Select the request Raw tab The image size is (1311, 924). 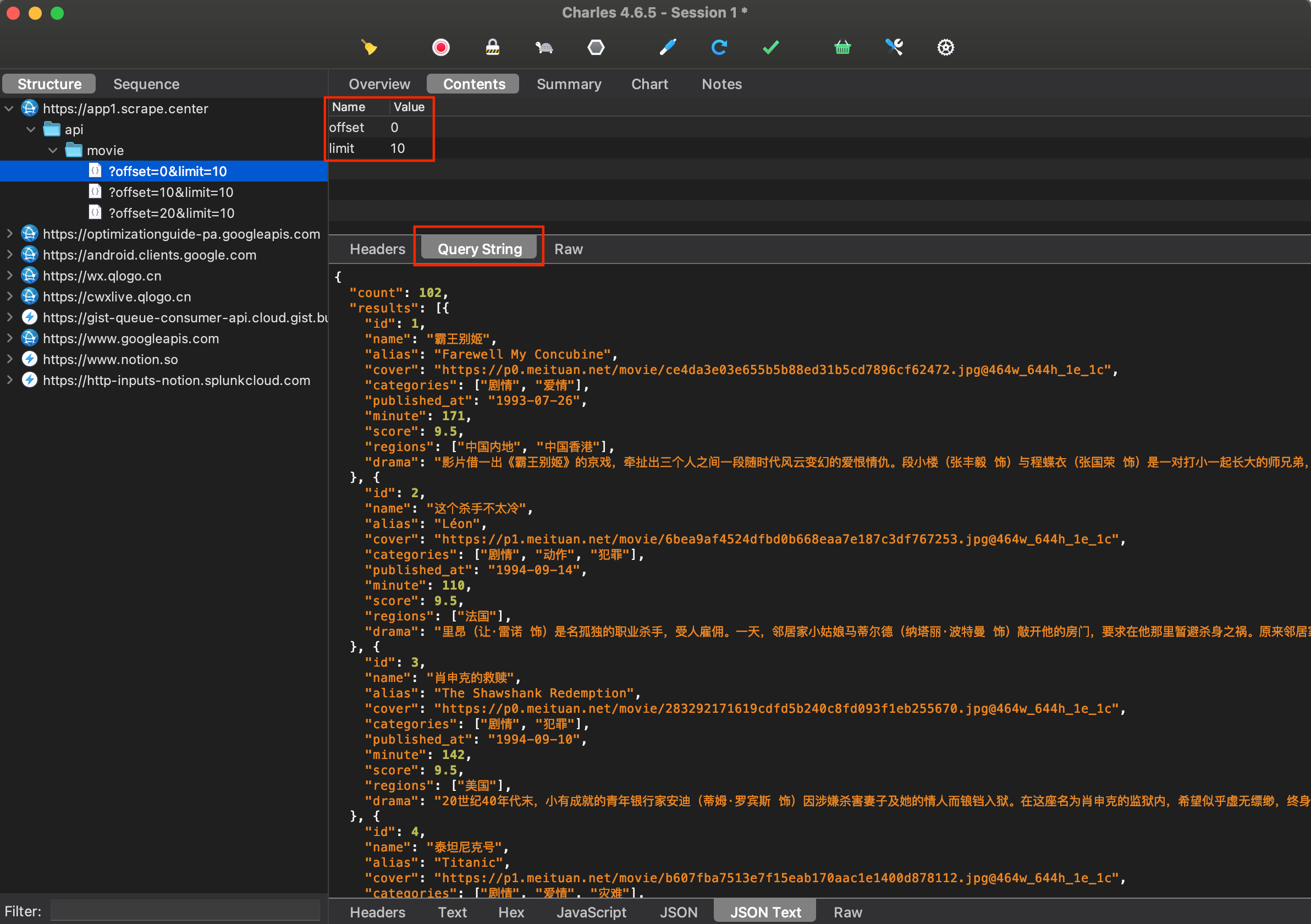pos(568,249)
